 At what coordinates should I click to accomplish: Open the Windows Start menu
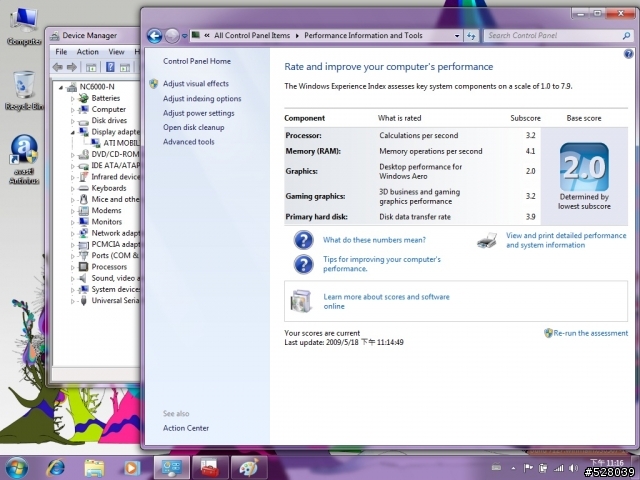[x=16, y=468]
